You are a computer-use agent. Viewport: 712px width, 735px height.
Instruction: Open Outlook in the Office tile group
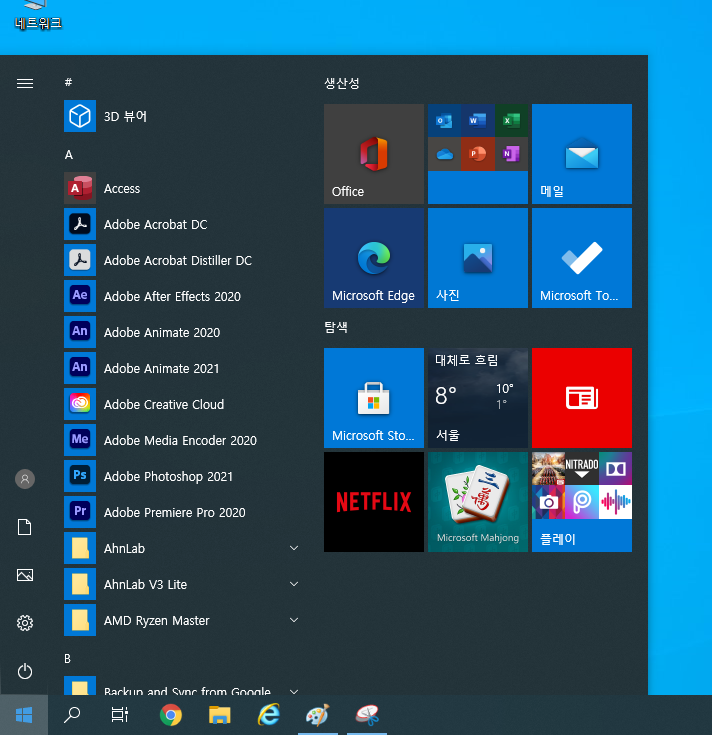pos(444,120)
